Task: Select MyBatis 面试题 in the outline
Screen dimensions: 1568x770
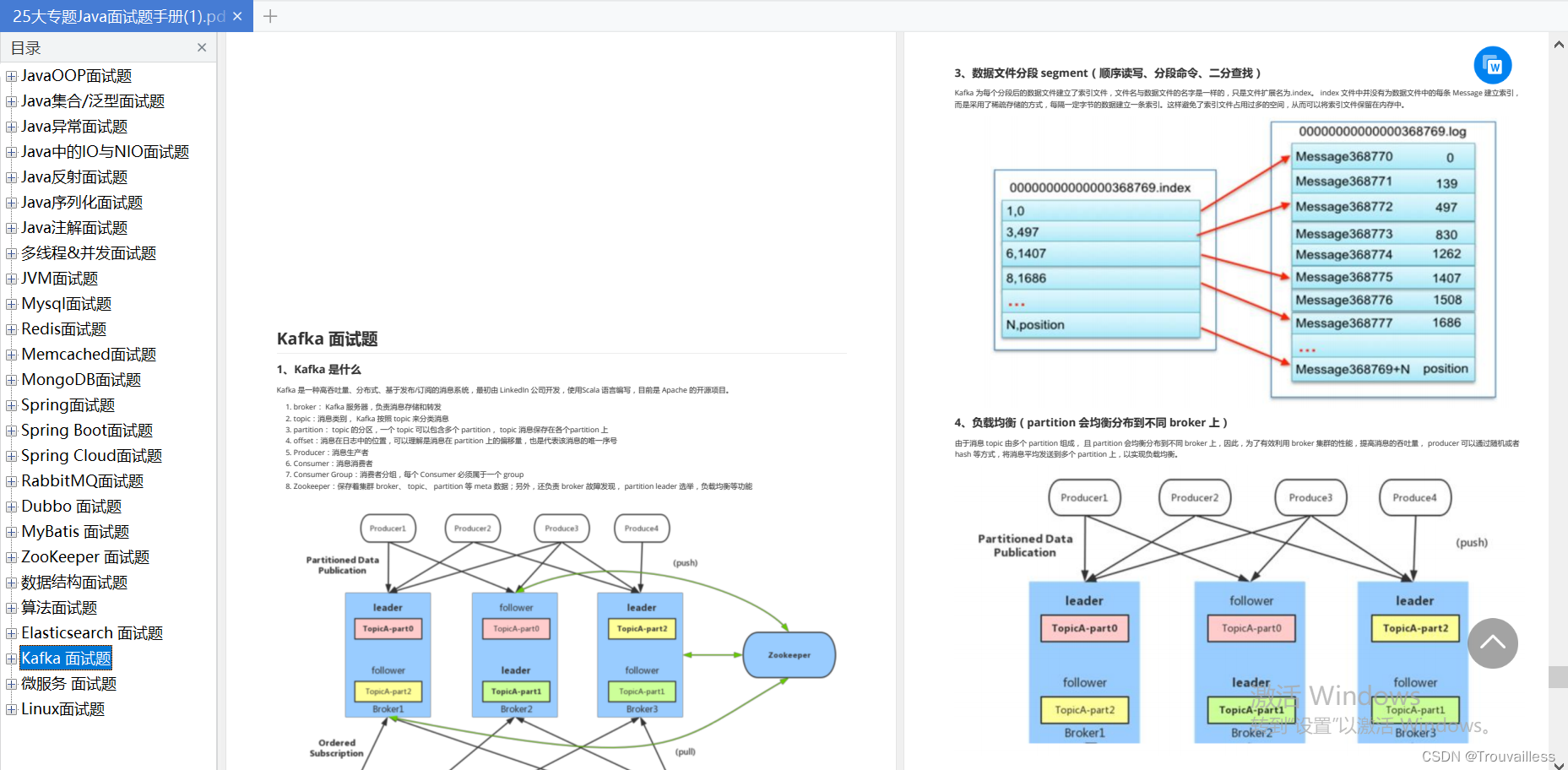Action: point(75,532)
